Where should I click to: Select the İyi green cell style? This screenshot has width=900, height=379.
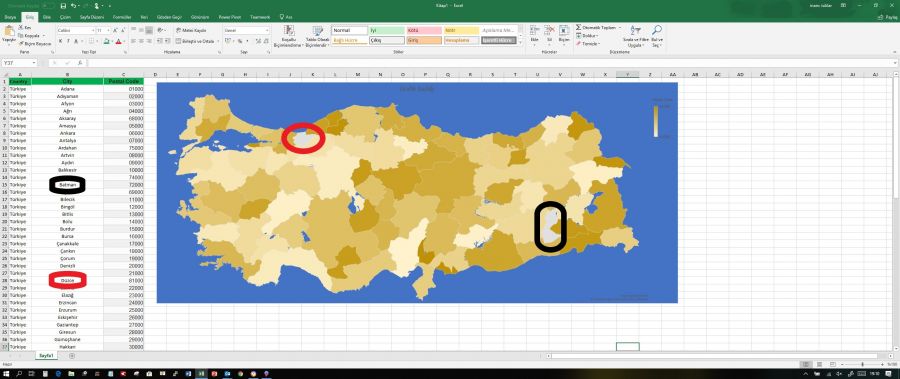coord(387,30)
